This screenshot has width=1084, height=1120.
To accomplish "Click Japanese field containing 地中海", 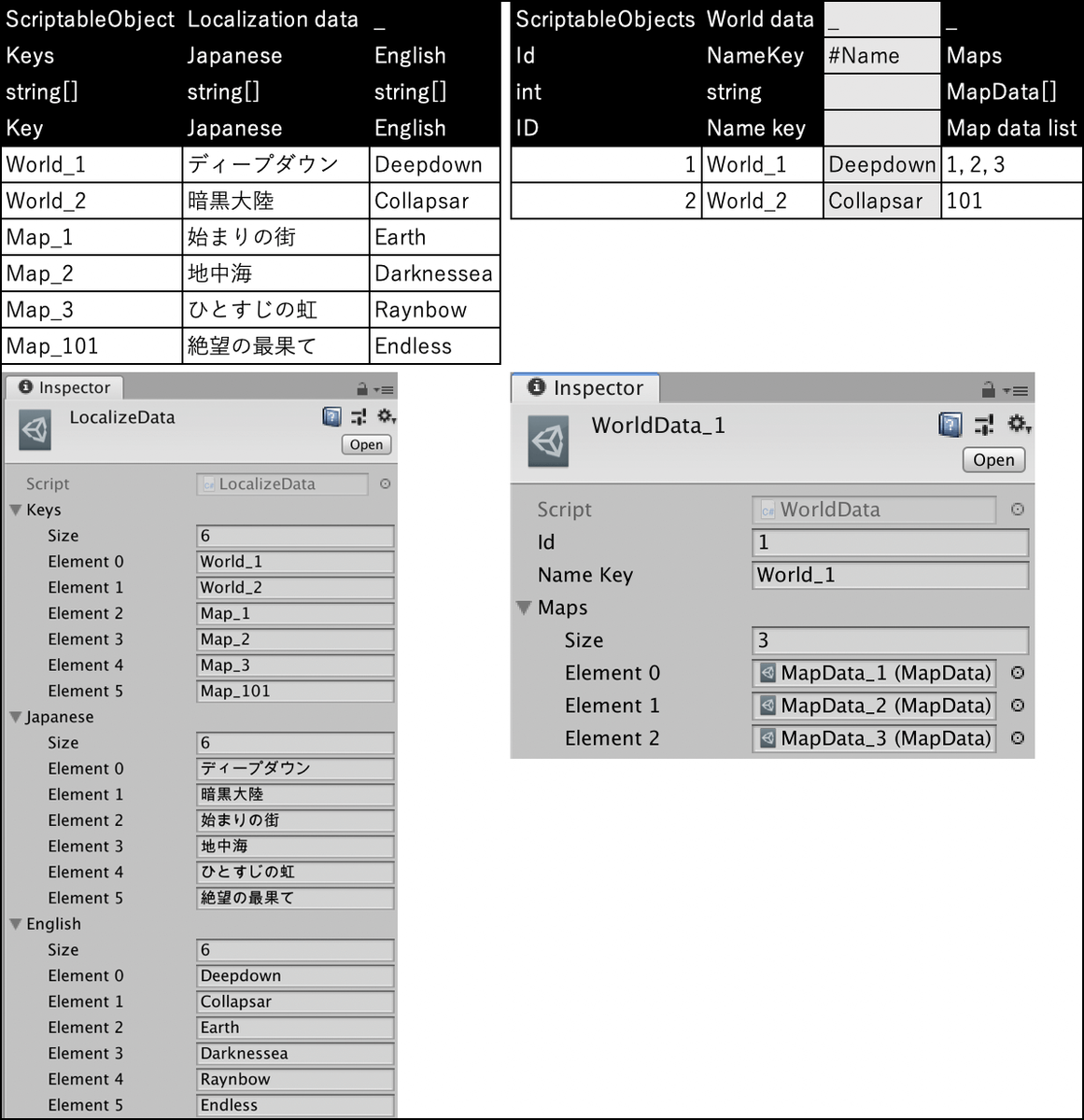I will point(295,847).
